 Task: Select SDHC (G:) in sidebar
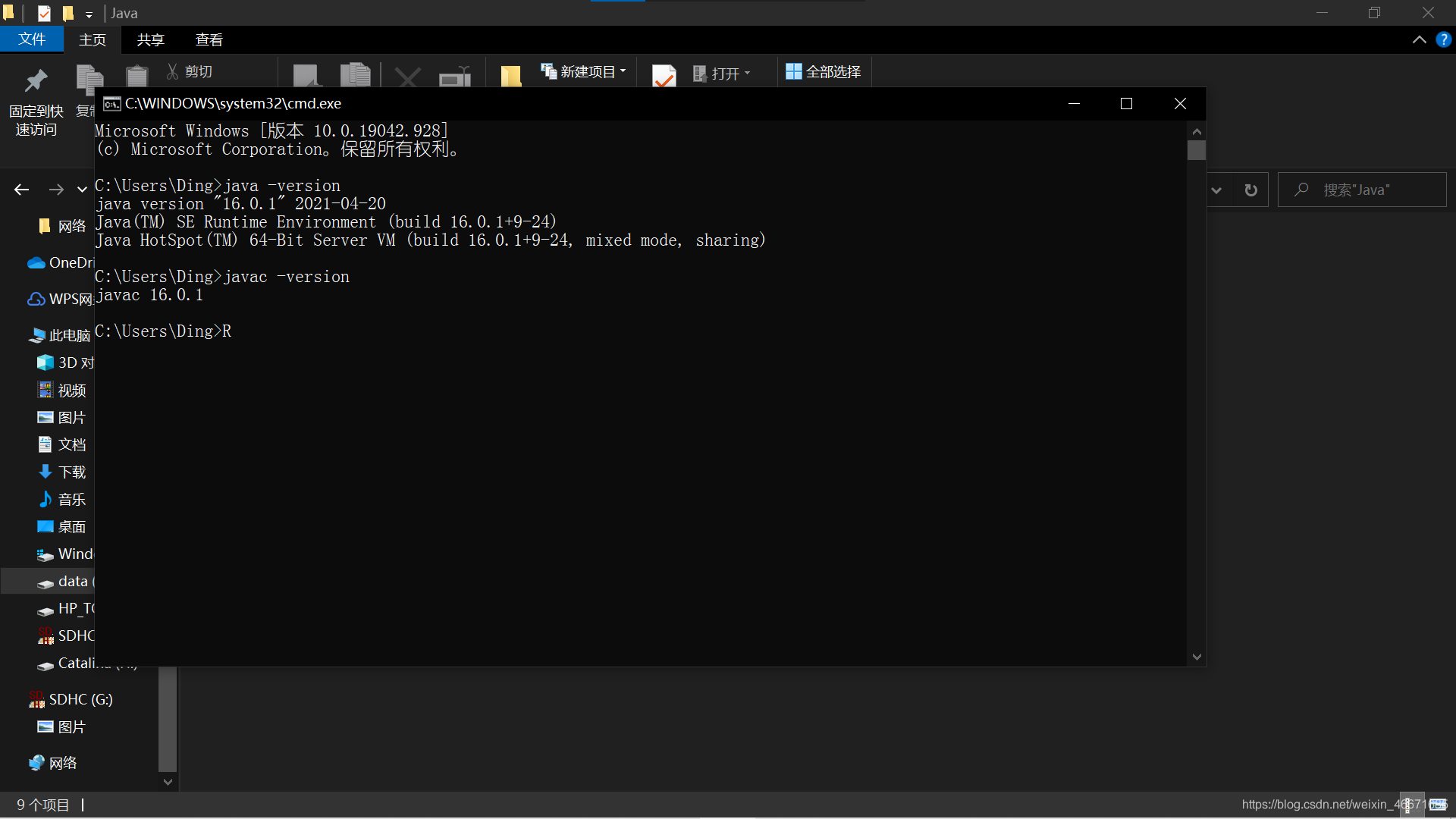(71, 699)
